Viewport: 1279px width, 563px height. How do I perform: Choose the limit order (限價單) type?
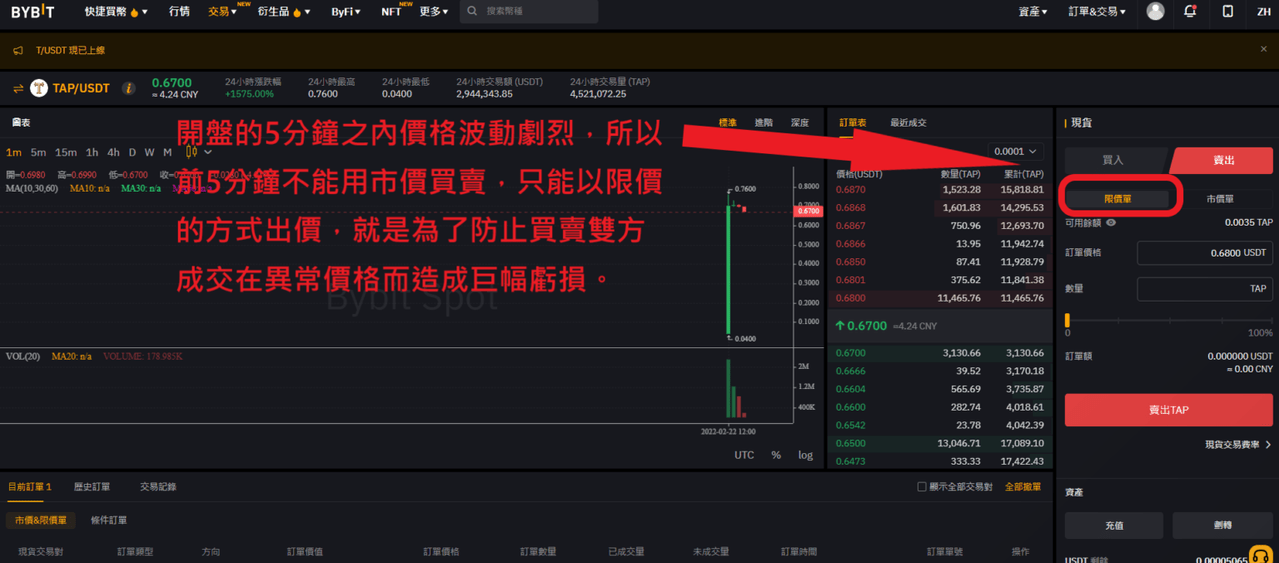1118,199
